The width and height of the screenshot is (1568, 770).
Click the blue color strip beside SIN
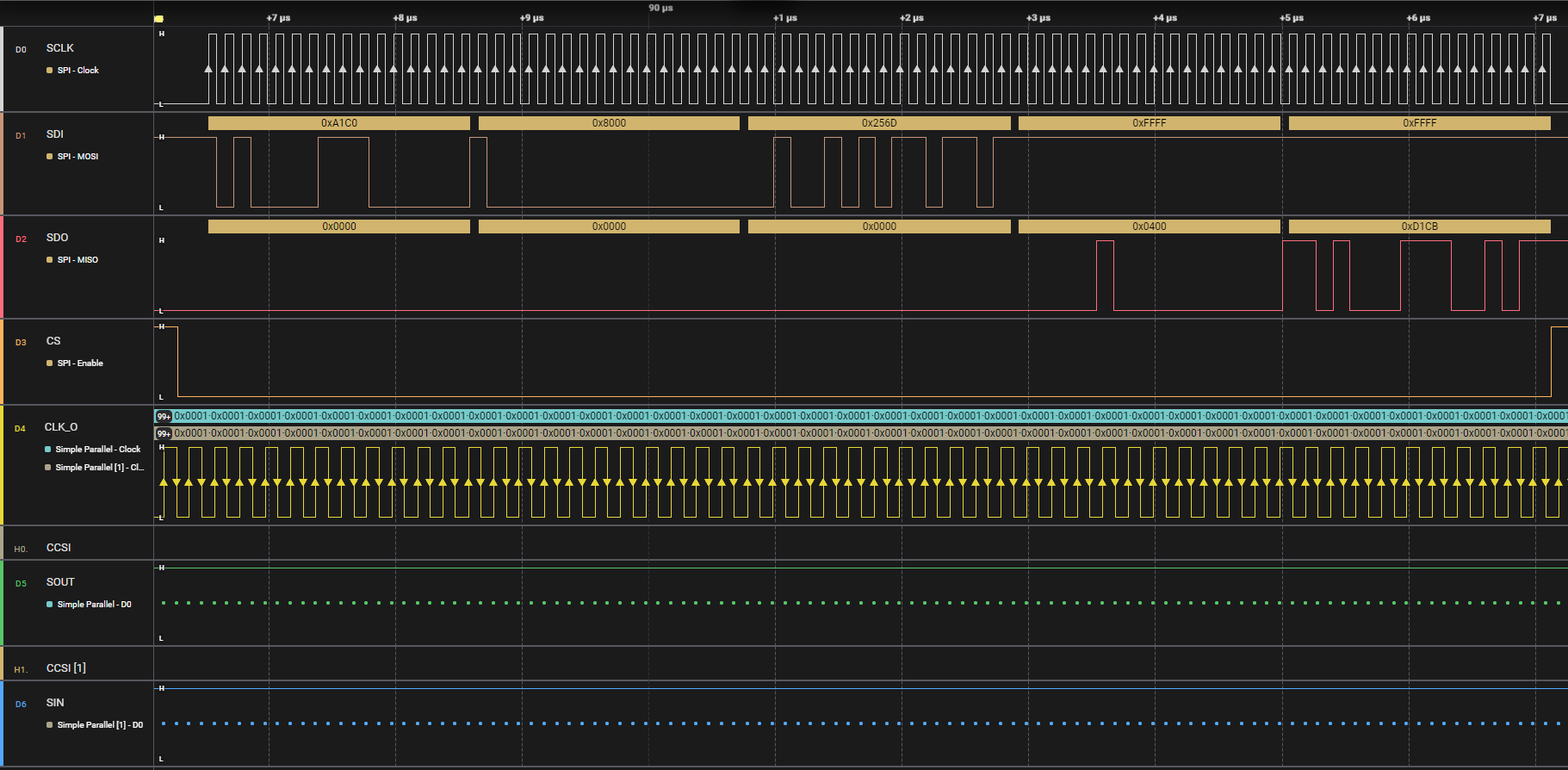[x=2, y=723]
